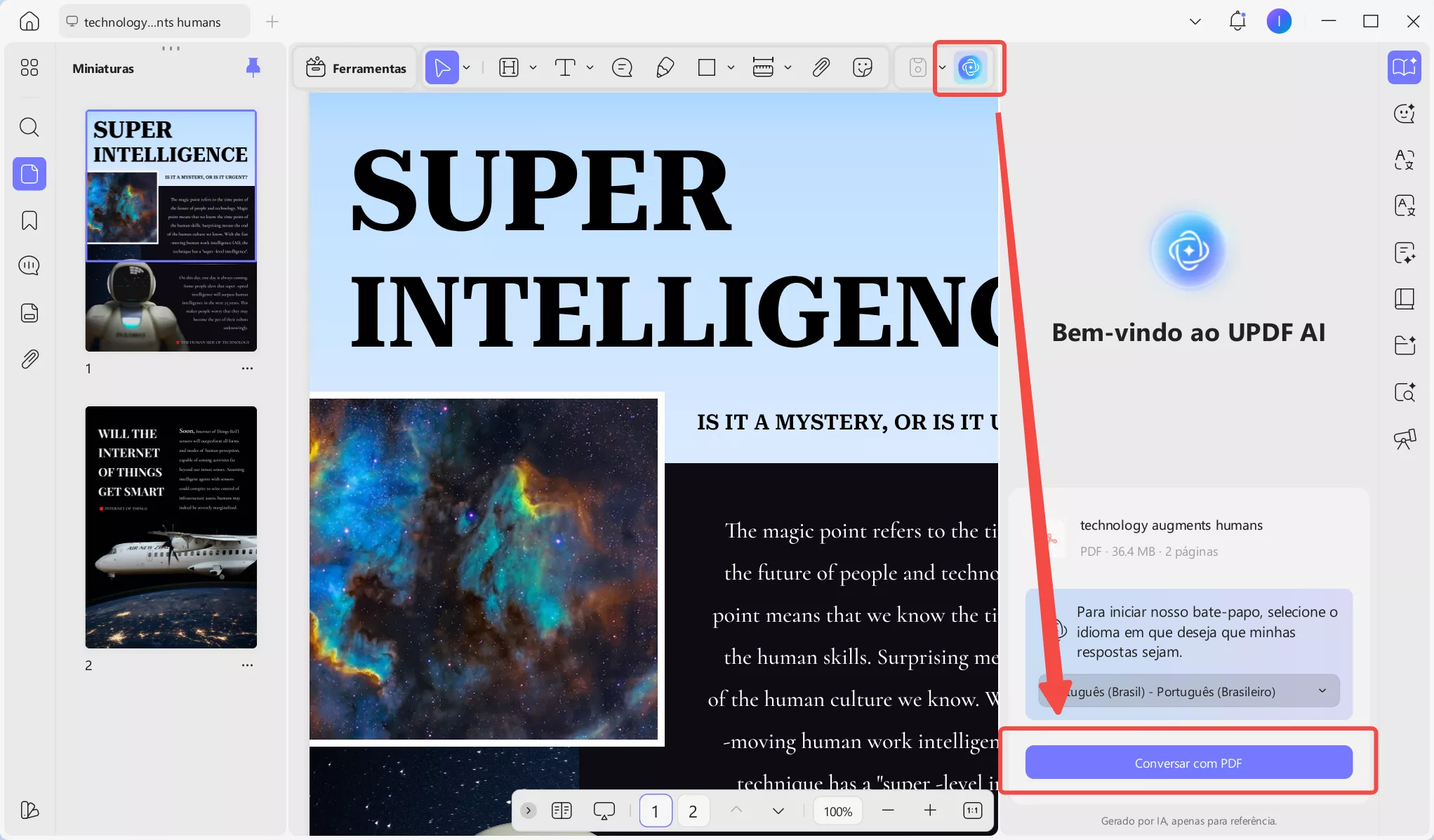1434x840 pixels.
Task: Toggle the thumbnails panel pin
Action: pyautogui.click(x=253, y=67)
